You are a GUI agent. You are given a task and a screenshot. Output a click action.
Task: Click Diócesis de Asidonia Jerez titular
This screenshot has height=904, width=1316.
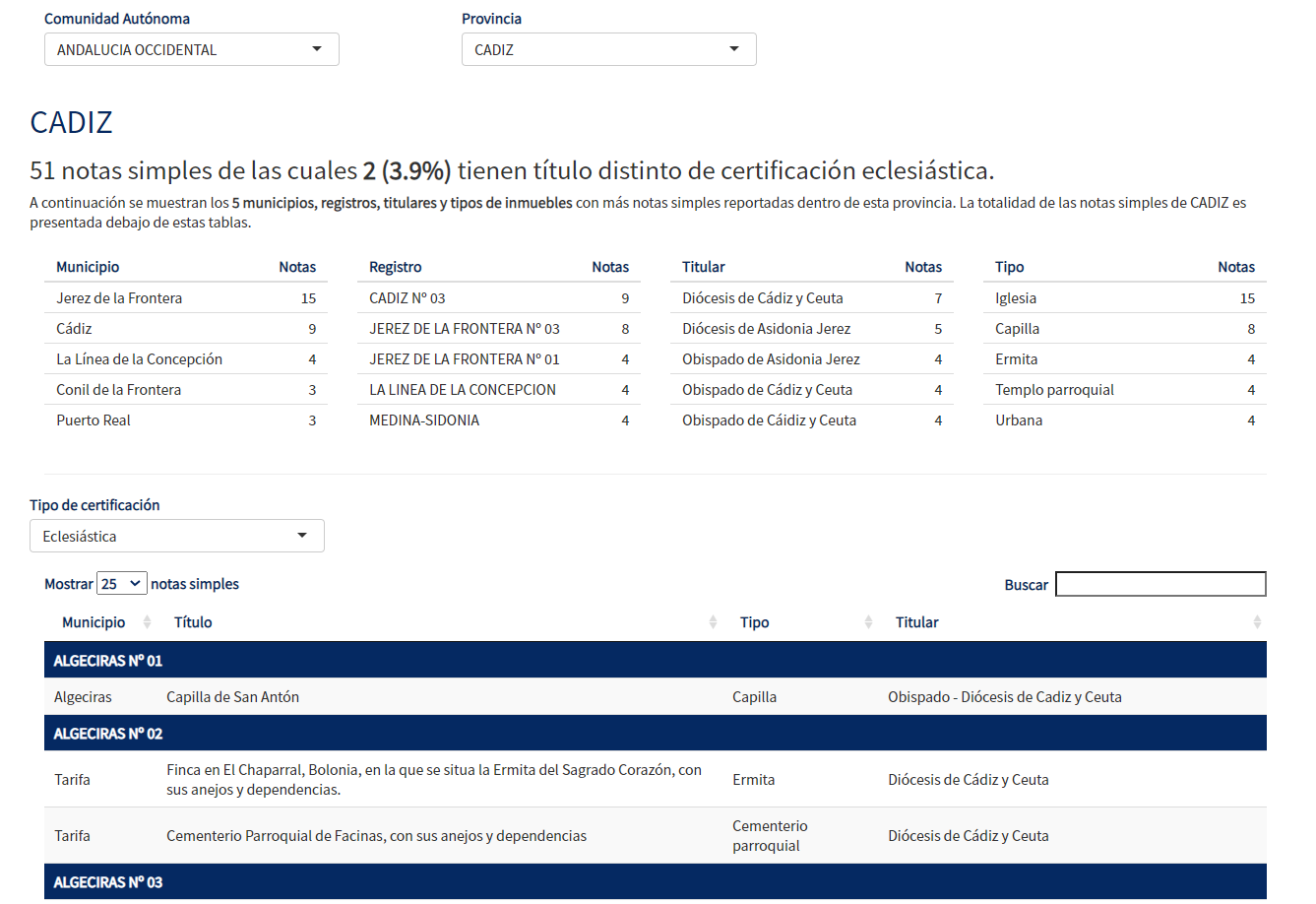[767, 328]
